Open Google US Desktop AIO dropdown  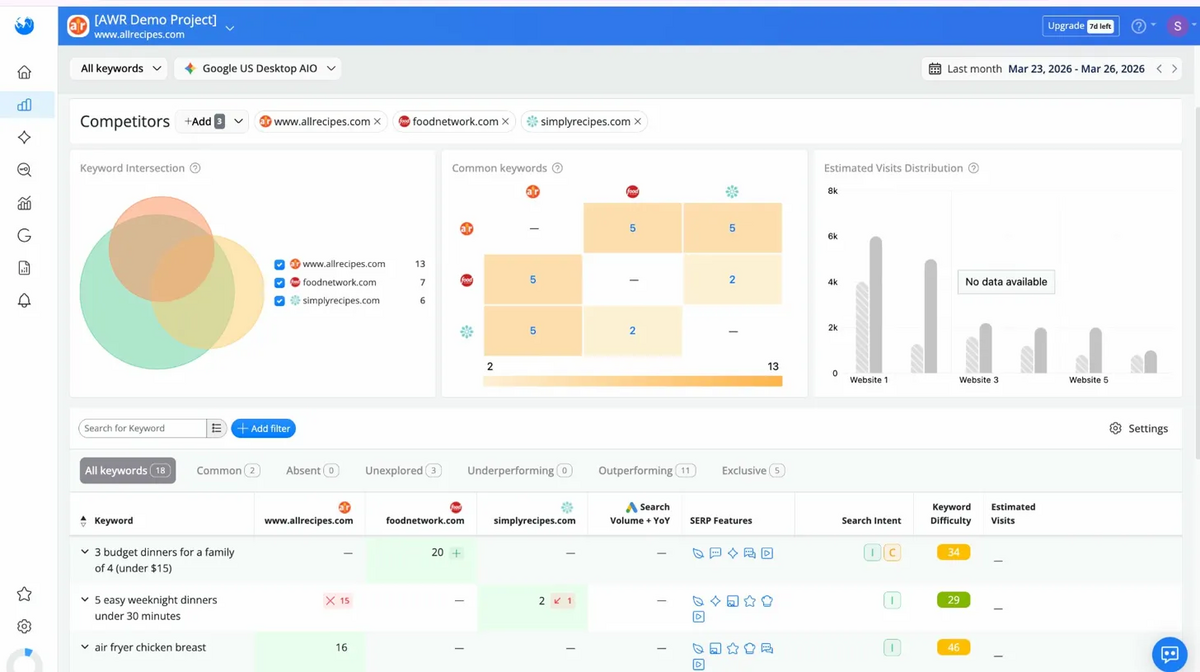pyautogui.click(x=258, y=68)
